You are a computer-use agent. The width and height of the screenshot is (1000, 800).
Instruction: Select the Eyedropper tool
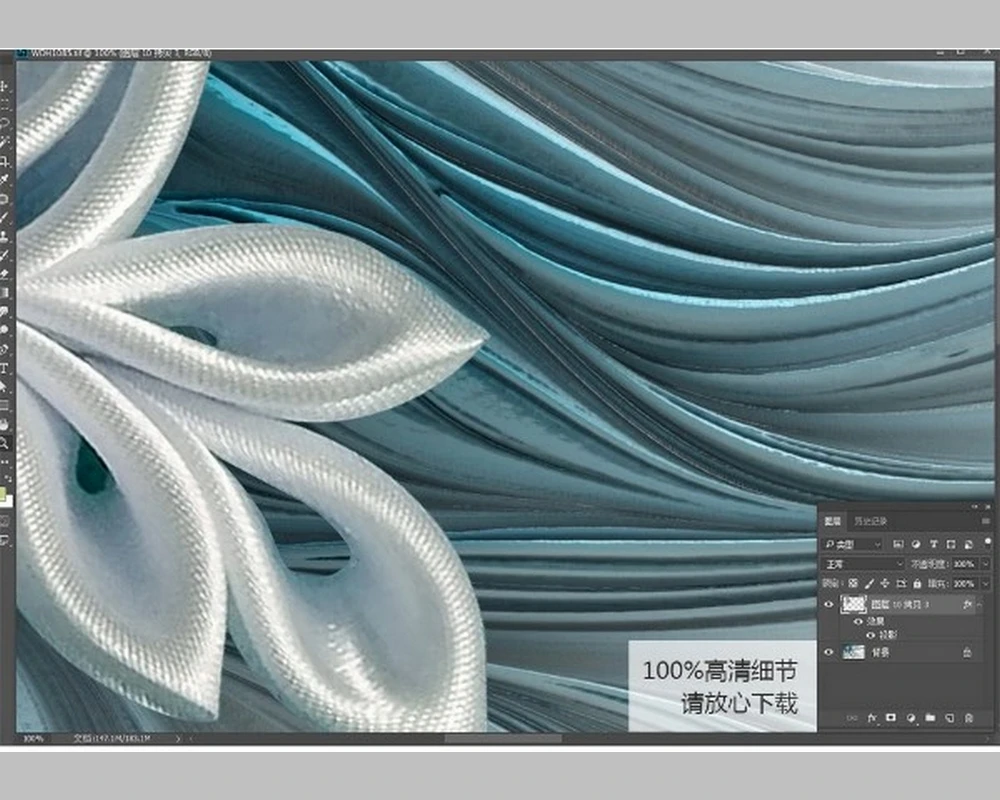pos(5,179)
